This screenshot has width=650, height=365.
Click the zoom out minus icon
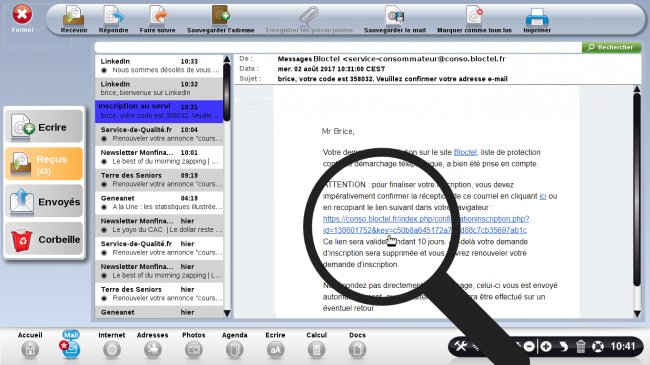coord(529,346)
